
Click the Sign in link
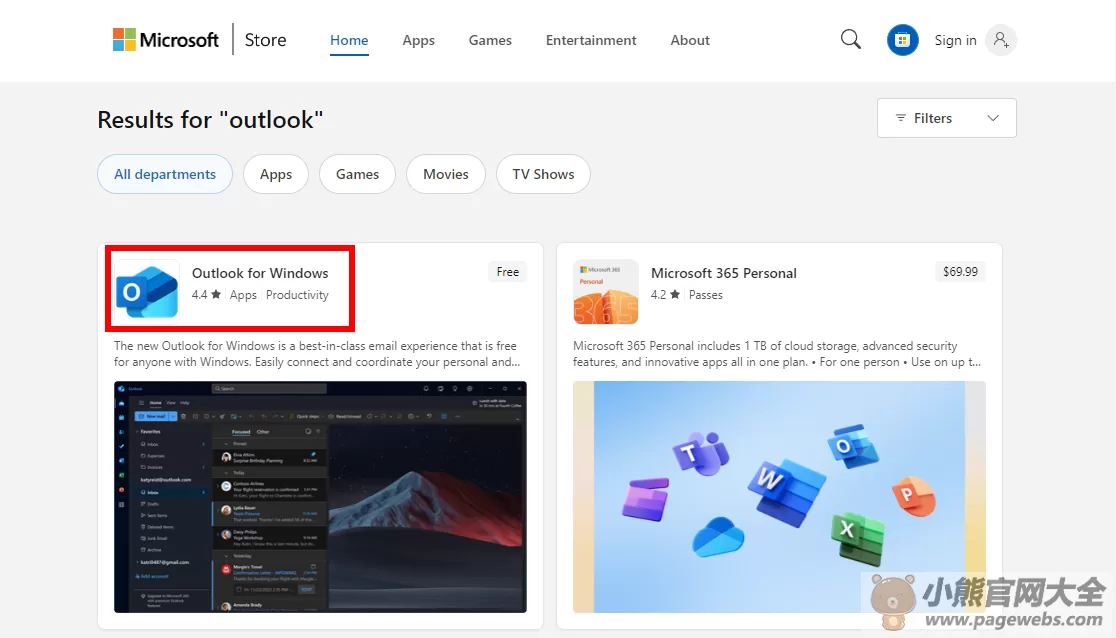955,41
